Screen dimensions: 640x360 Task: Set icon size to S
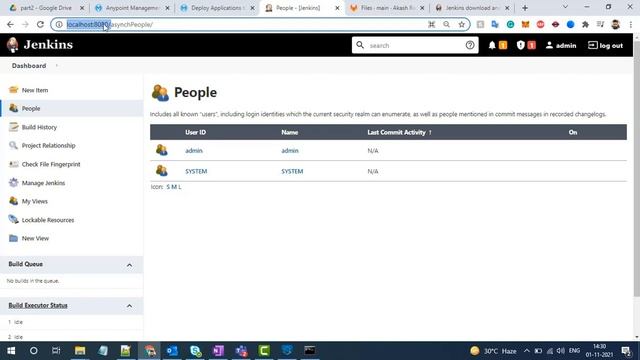(x=168, y=187)
